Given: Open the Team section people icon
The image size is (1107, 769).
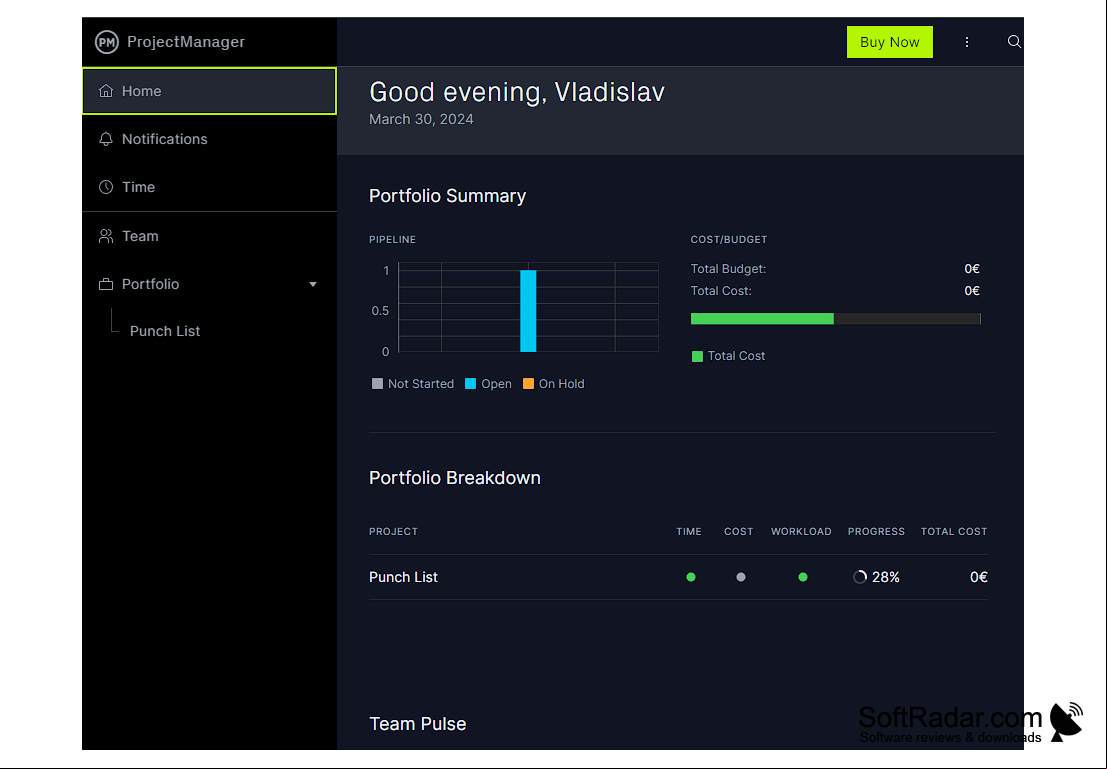Looking at the screenshot, I should click(106, 236).
